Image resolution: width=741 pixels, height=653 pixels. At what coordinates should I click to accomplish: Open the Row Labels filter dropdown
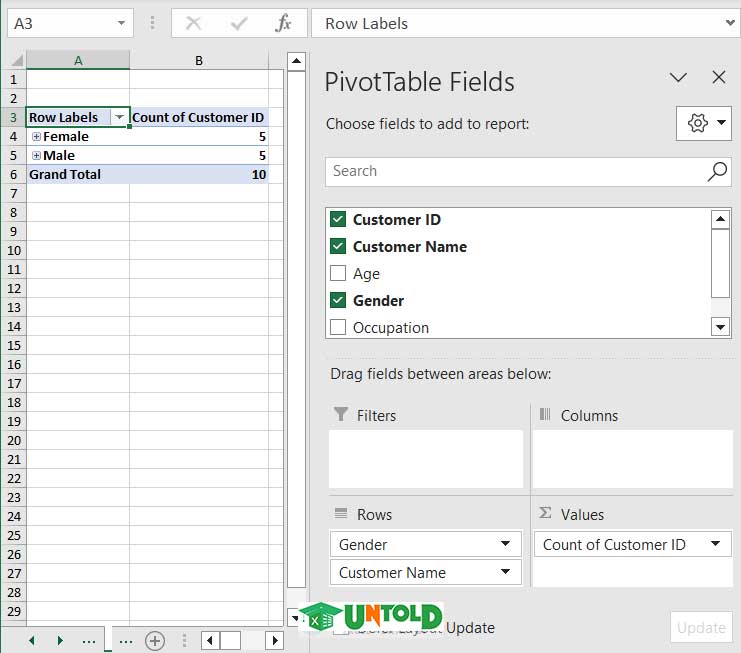119,117
